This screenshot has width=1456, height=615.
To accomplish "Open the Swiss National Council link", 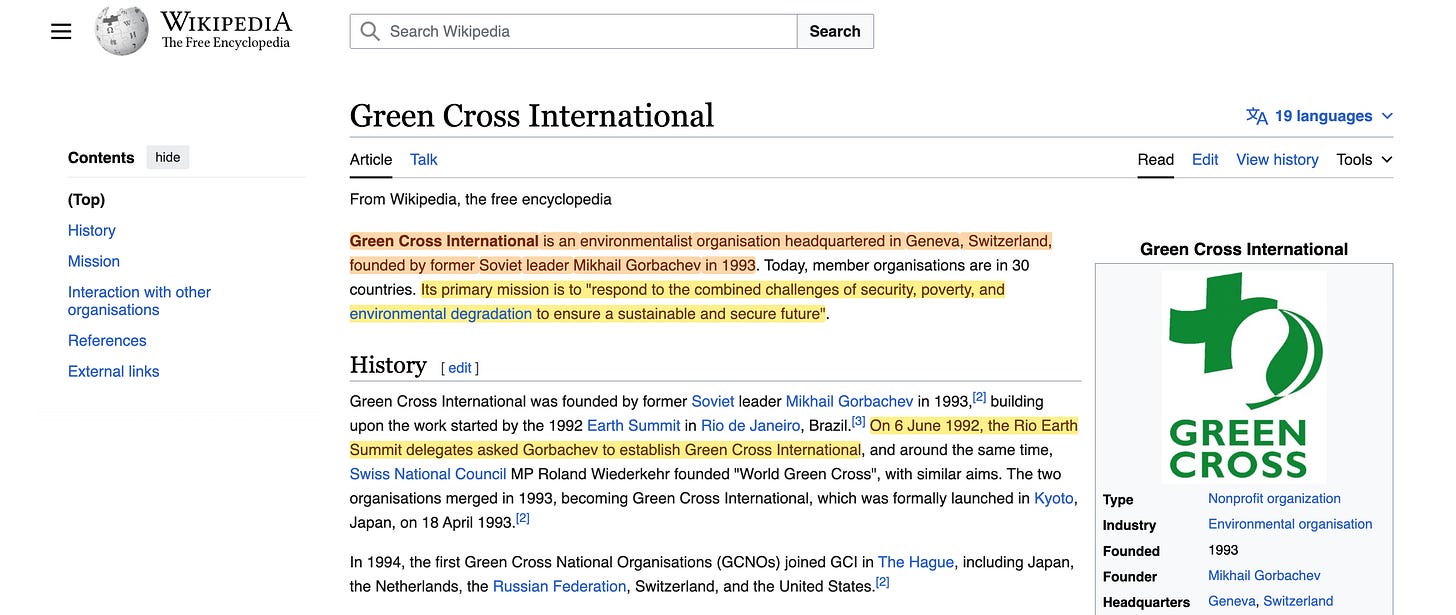I will click(428, 473).
